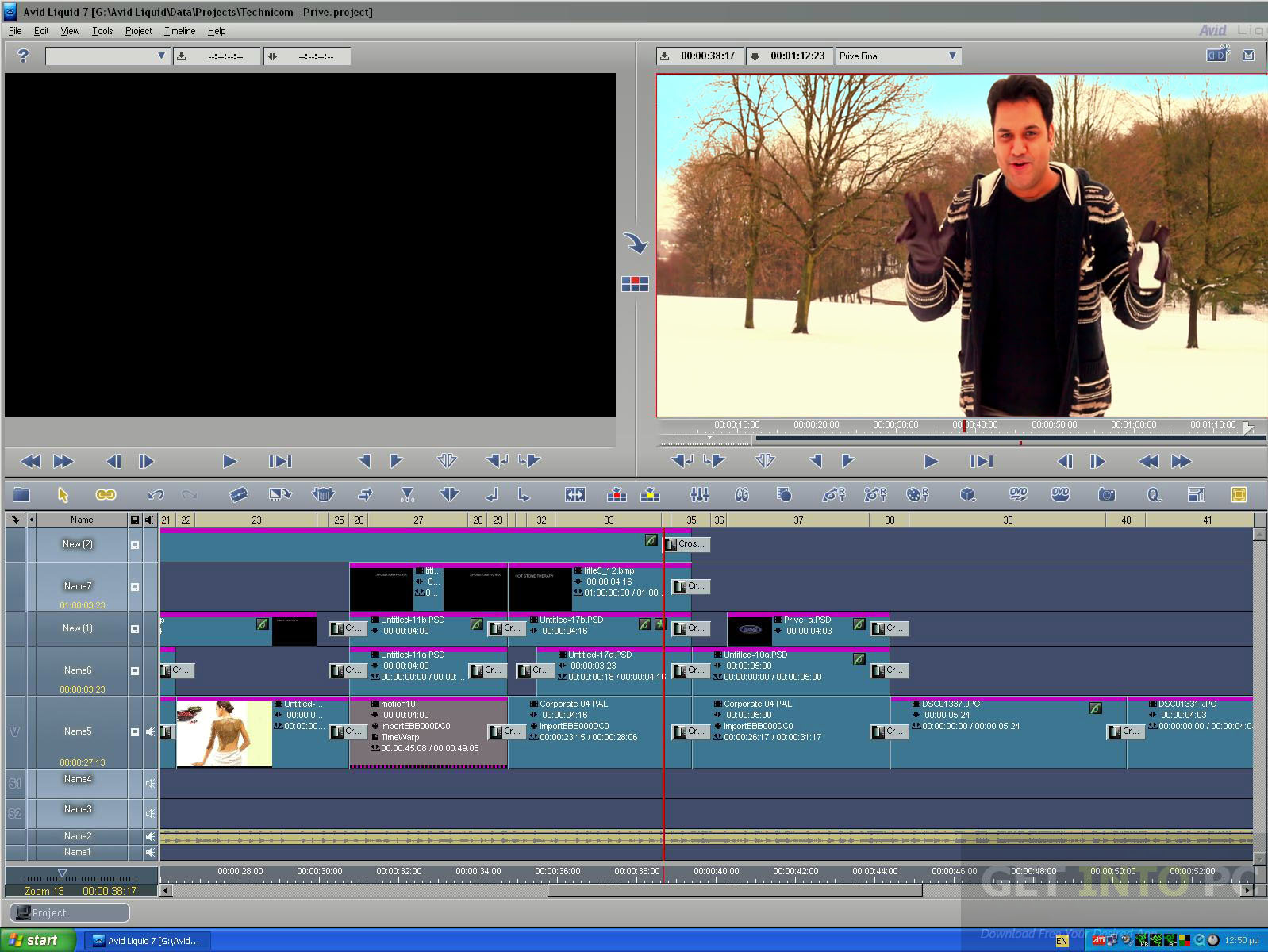Open the empty source clip dropdown

(161, 56)
